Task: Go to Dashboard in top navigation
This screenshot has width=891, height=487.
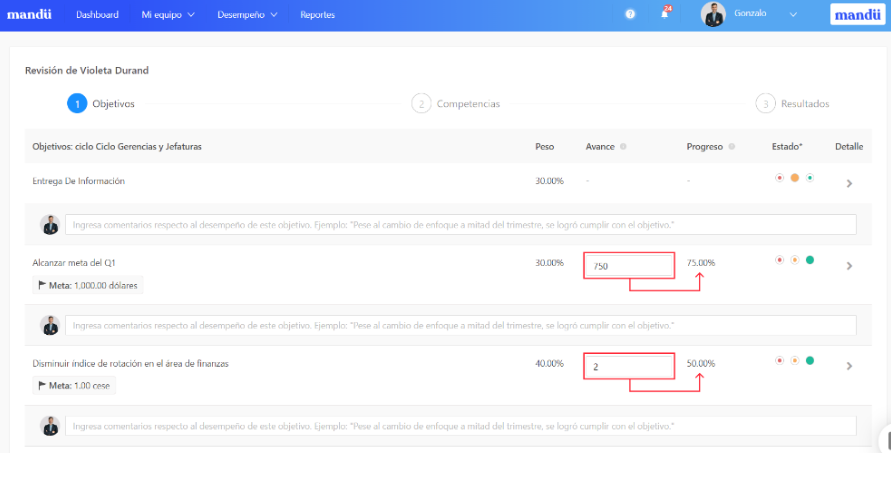Action: (x=97, y=15)
